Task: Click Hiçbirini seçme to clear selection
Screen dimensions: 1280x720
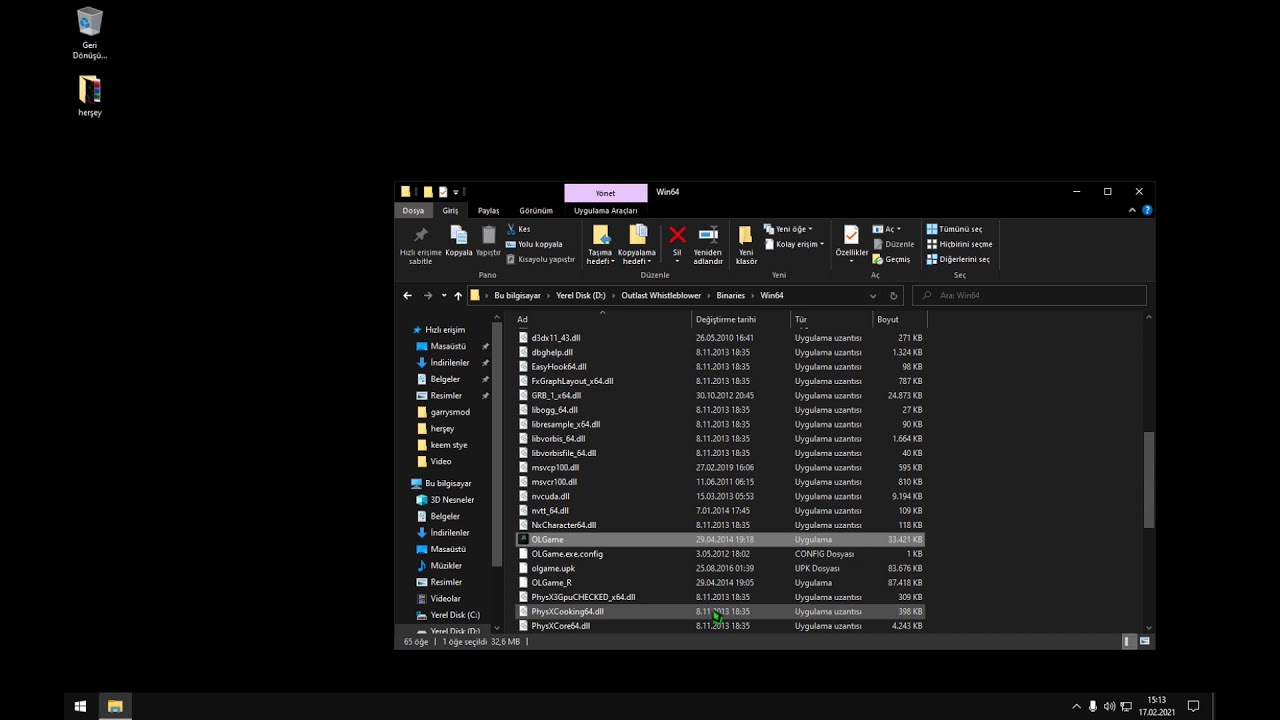Action: pyautogui.click(x=959, y=244)
